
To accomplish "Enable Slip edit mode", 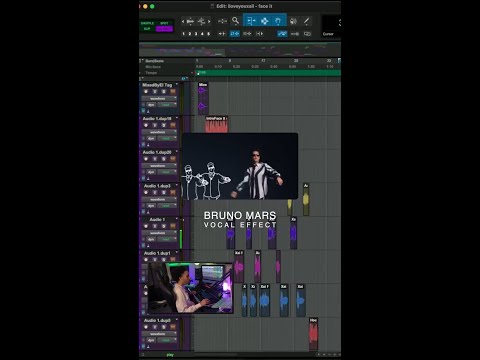I will click(147, 29).
